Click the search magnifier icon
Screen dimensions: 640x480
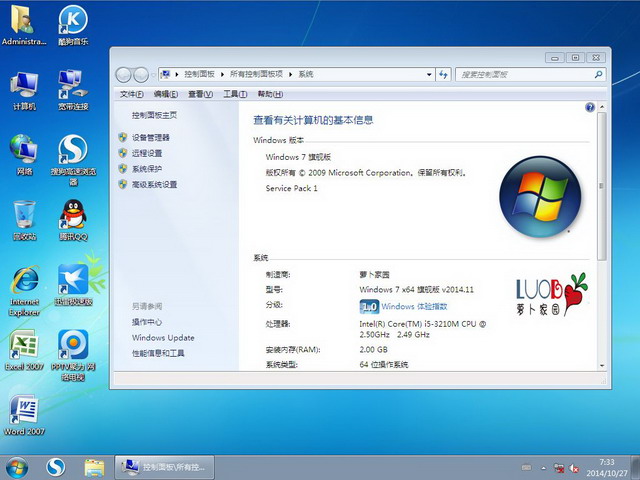598,74
